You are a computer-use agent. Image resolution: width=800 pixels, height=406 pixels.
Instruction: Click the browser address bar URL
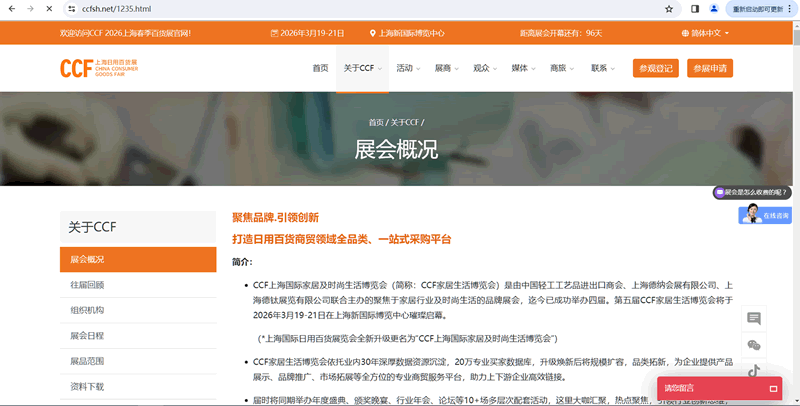point(116,8)
